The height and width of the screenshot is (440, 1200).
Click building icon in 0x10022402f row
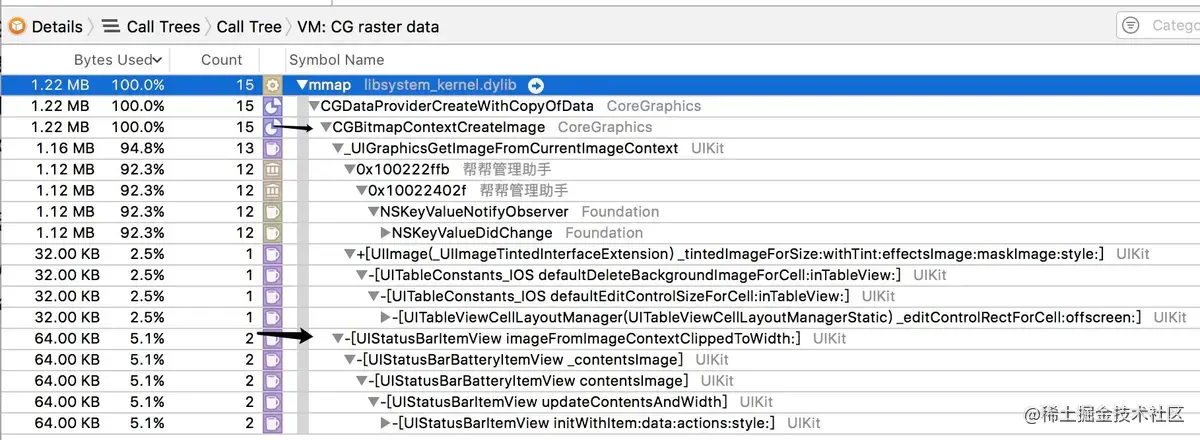tap(272, 191)
